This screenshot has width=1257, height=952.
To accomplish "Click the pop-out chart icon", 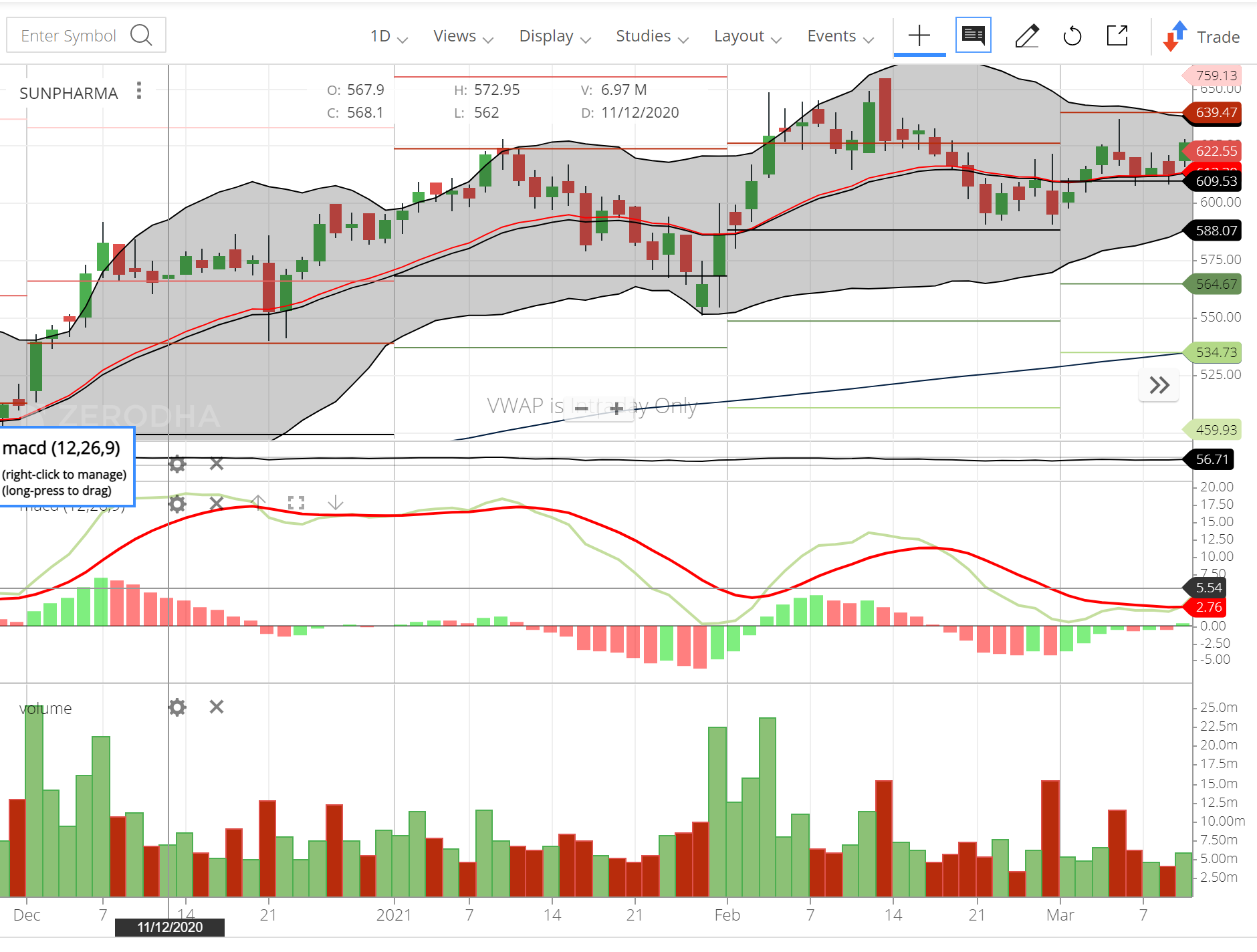I will point(1117,35).
